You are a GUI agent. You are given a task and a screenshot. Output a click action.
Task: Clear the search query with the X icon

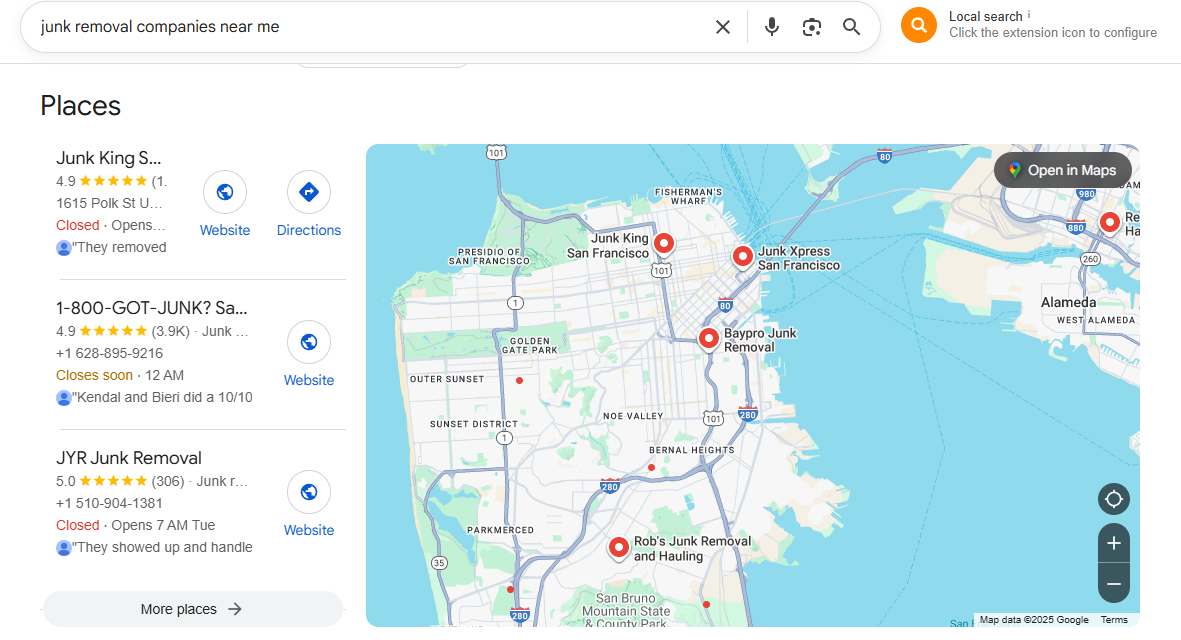pos(723,27)
